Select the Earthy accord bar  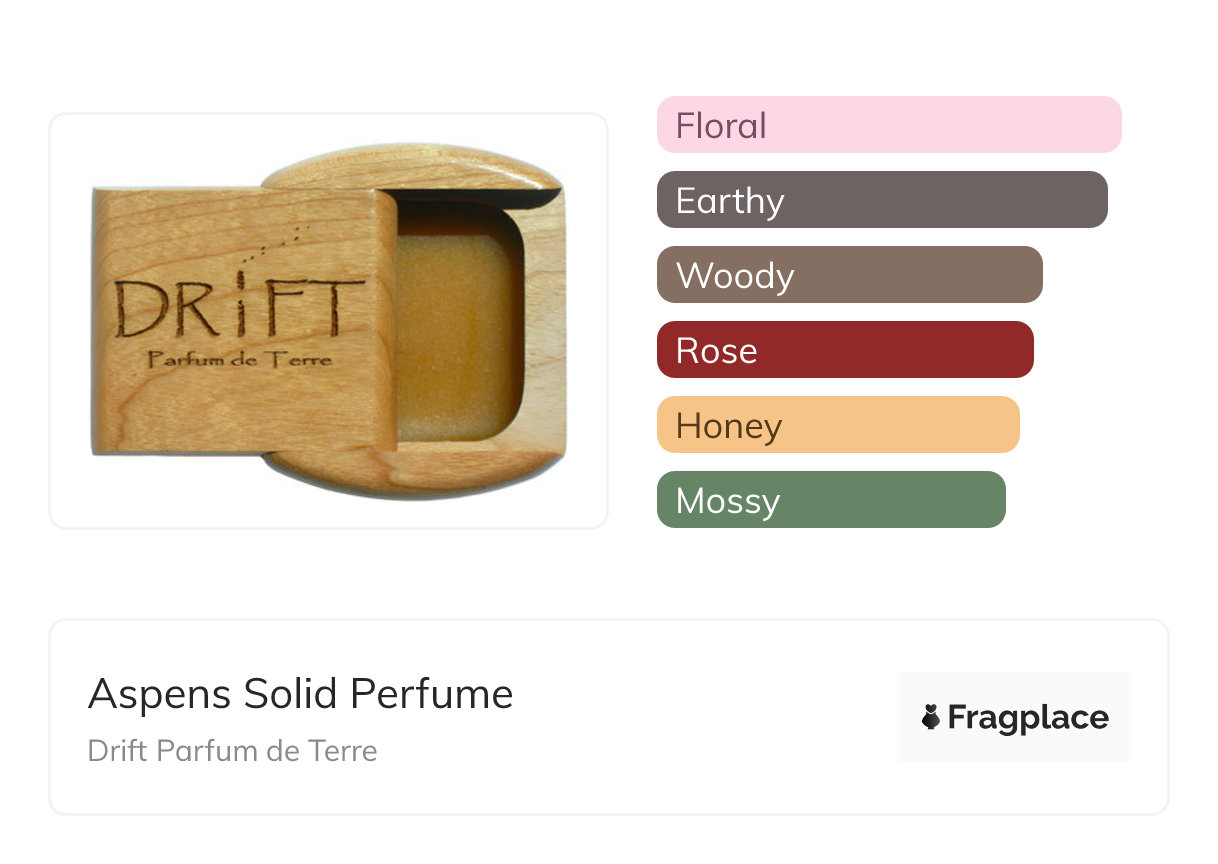coord(881,200)
